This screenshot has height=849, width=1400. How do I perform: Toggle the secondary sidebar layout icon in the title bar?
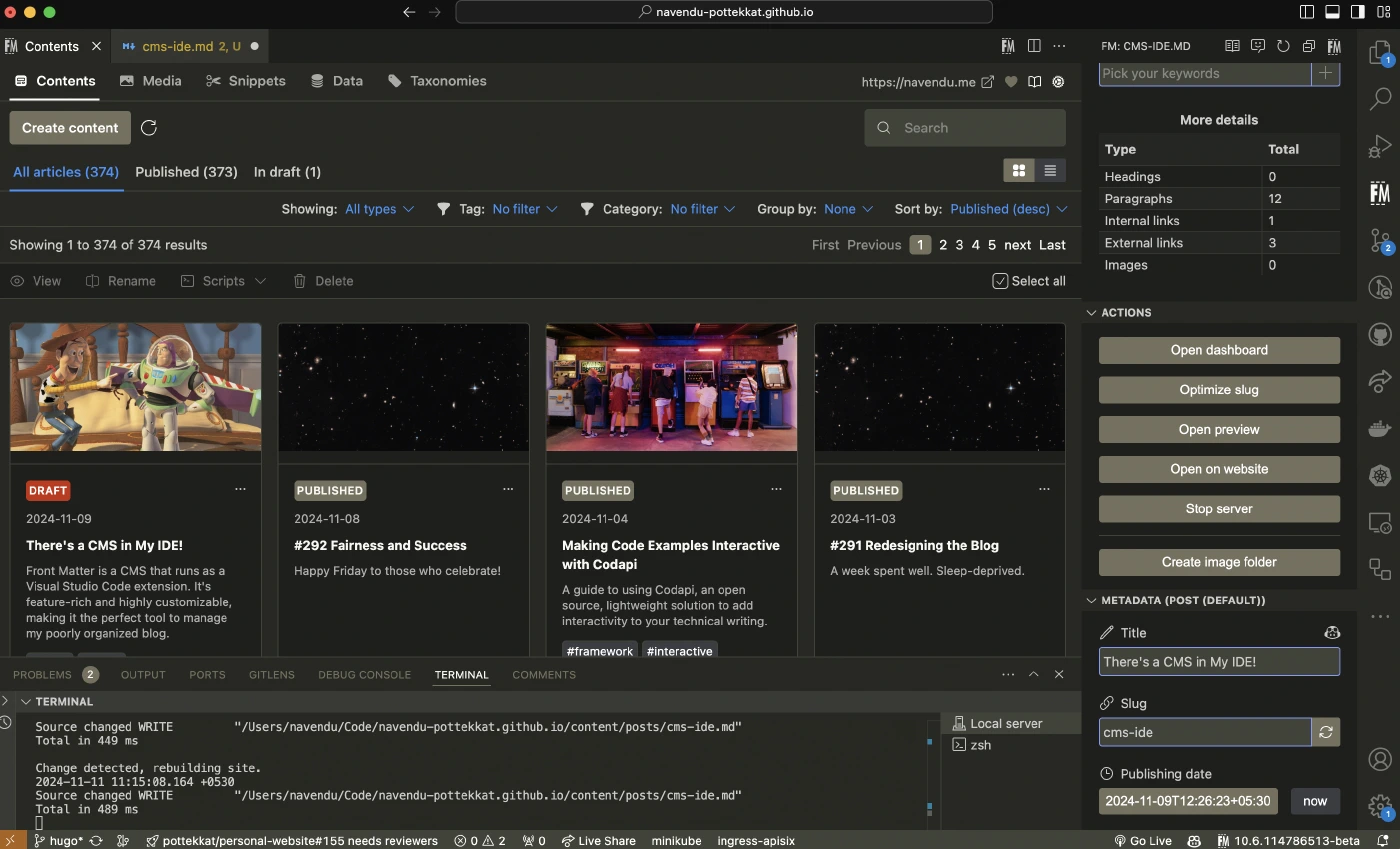tap(1358, 12)
